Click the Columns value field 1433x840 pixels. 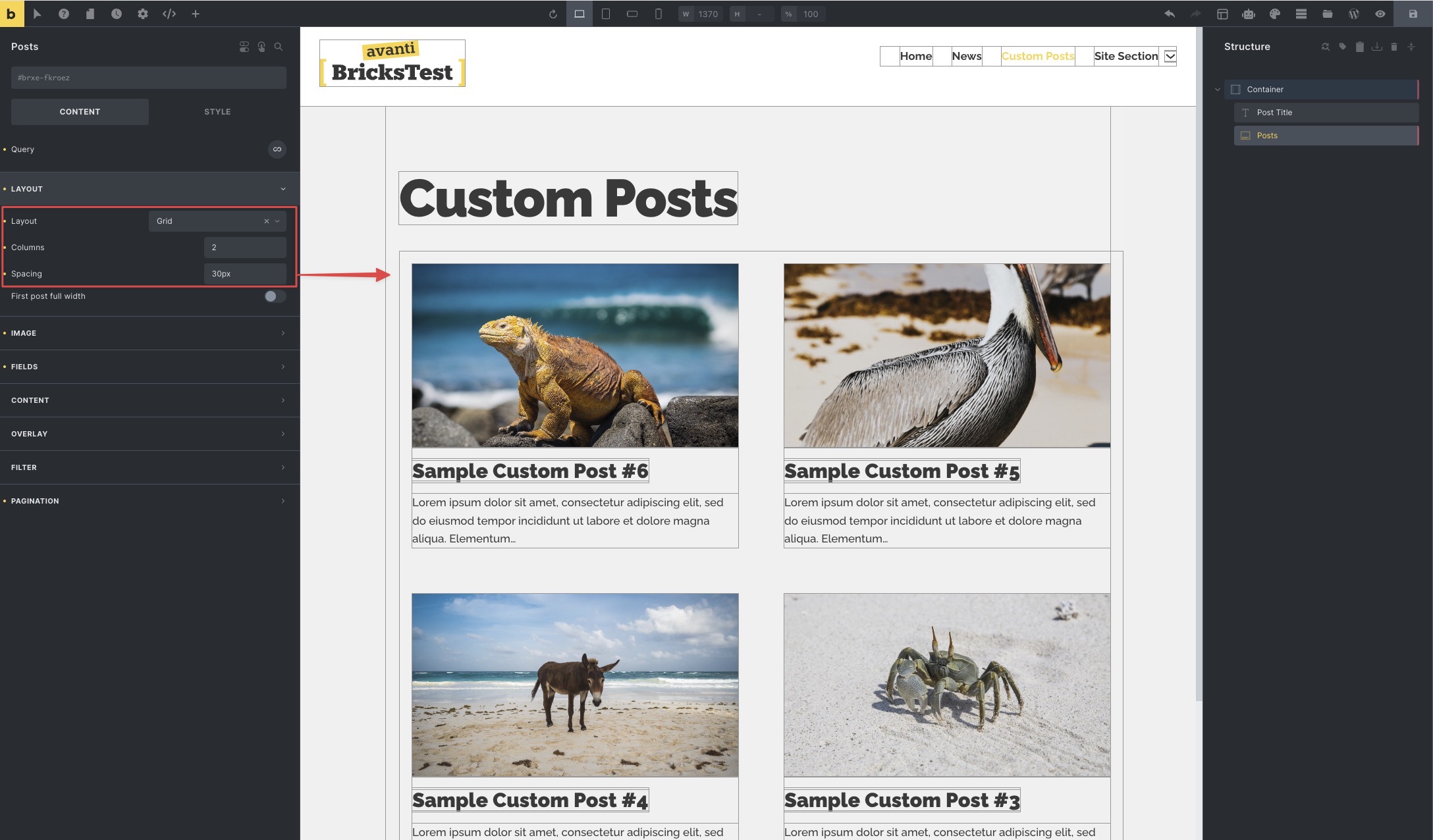pyautogui.click(x=245, y=248)
